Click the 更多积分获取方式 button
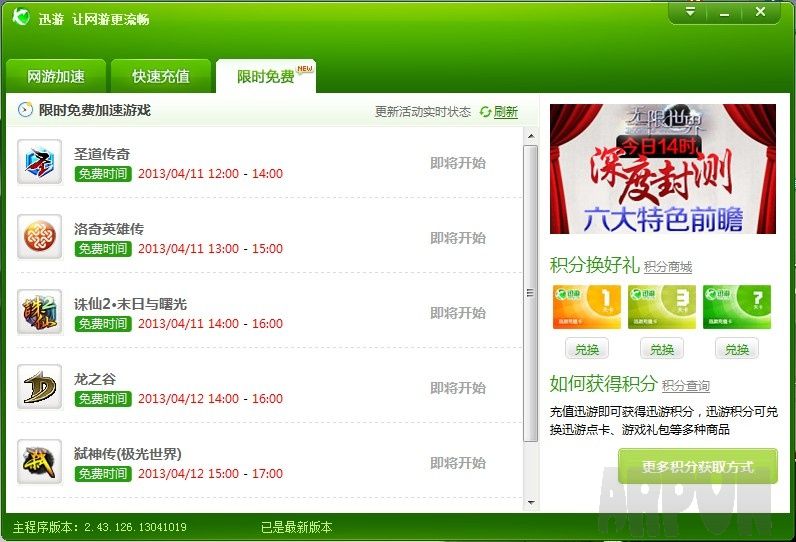The width and height of the screenshot is (796, 542). (x=698, y=466)
